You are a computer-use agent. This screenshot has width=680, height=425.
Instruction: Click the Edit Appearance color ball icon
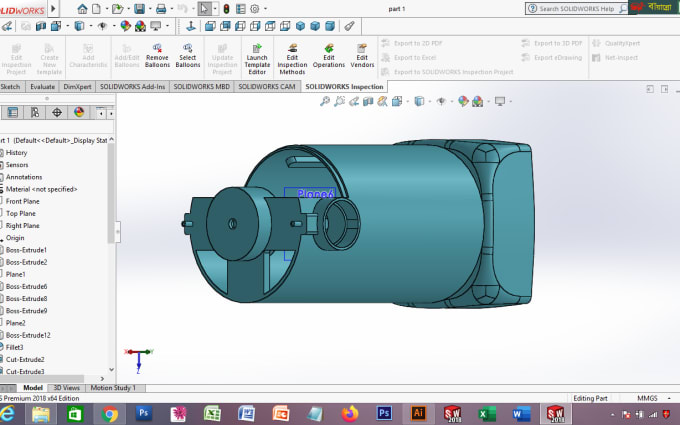point(125,26)
